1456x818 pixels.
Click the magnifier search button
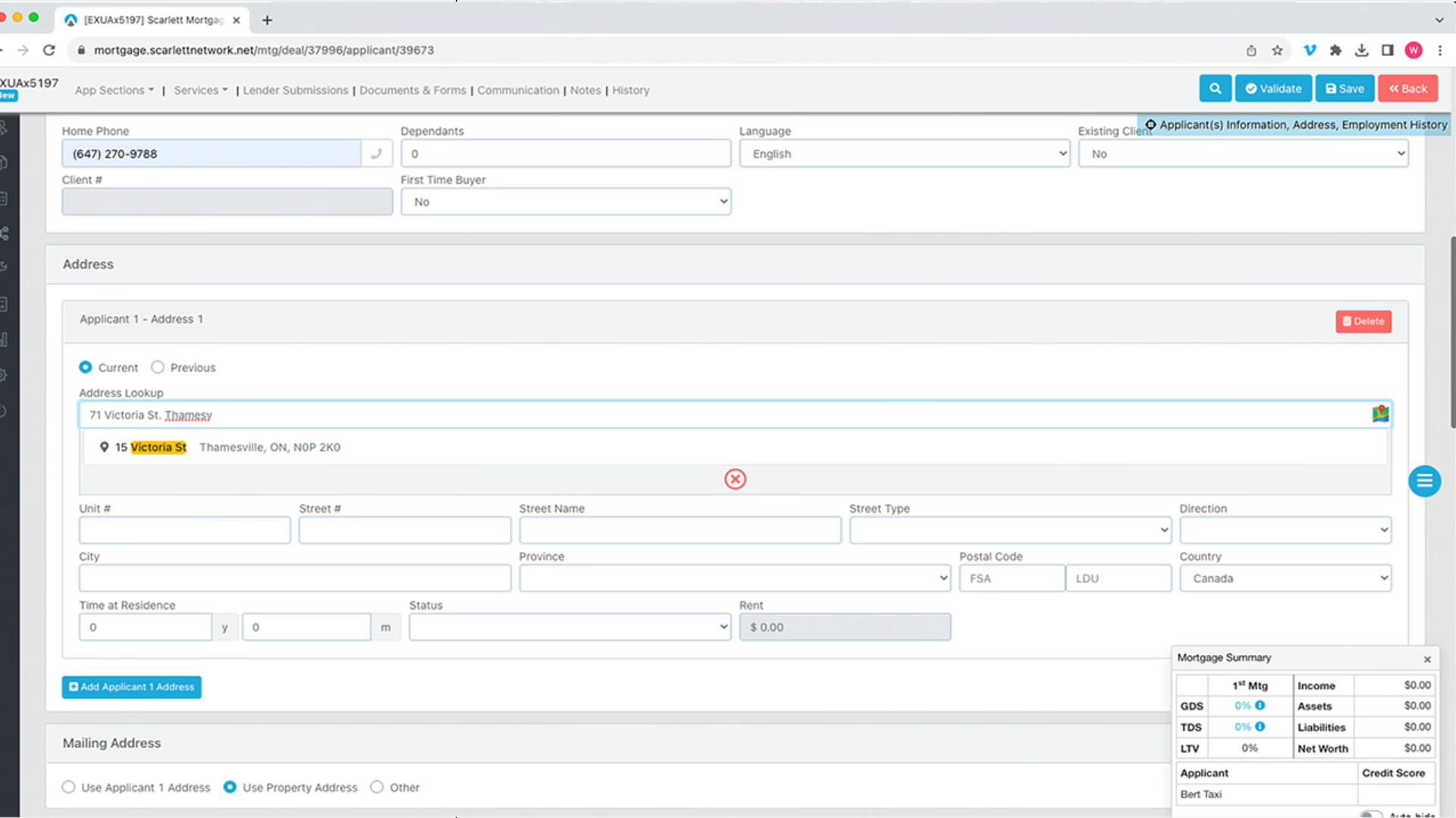point(1215,89)
